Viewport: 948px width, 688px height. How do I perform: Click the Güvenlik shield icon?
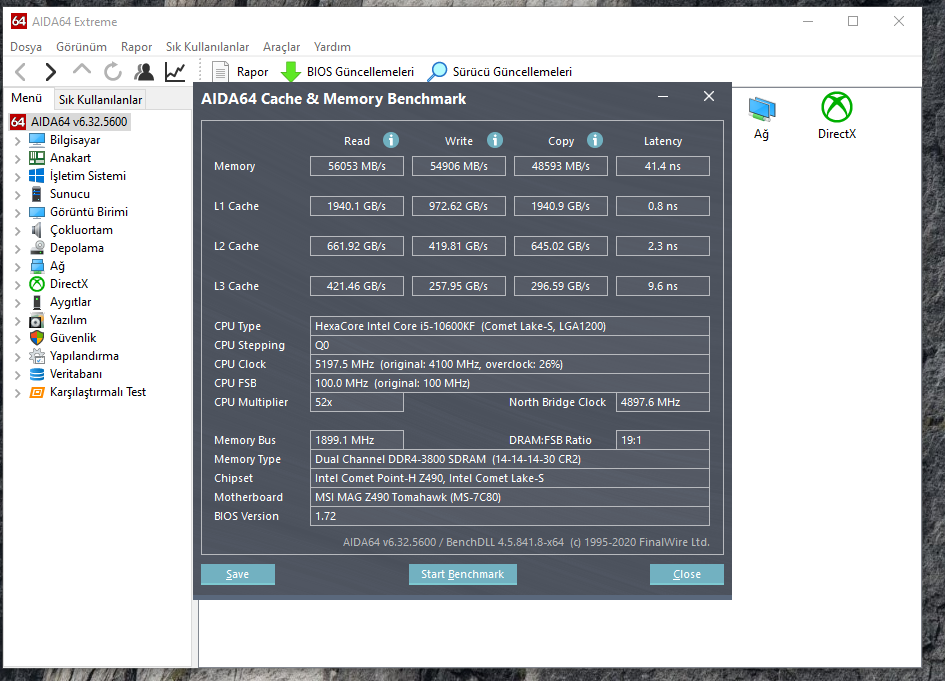[x=37, y=338]
